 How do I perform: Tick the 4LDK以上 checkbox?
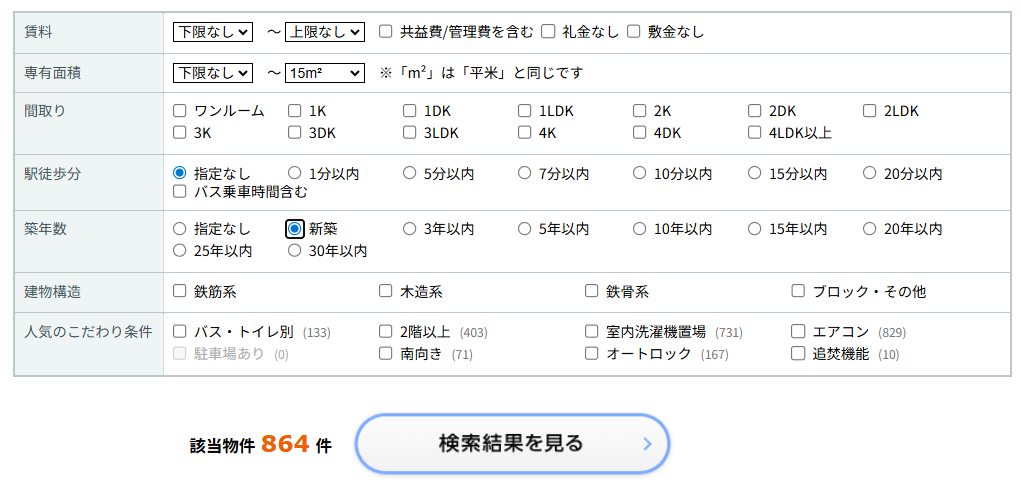[x=755, y=132]
